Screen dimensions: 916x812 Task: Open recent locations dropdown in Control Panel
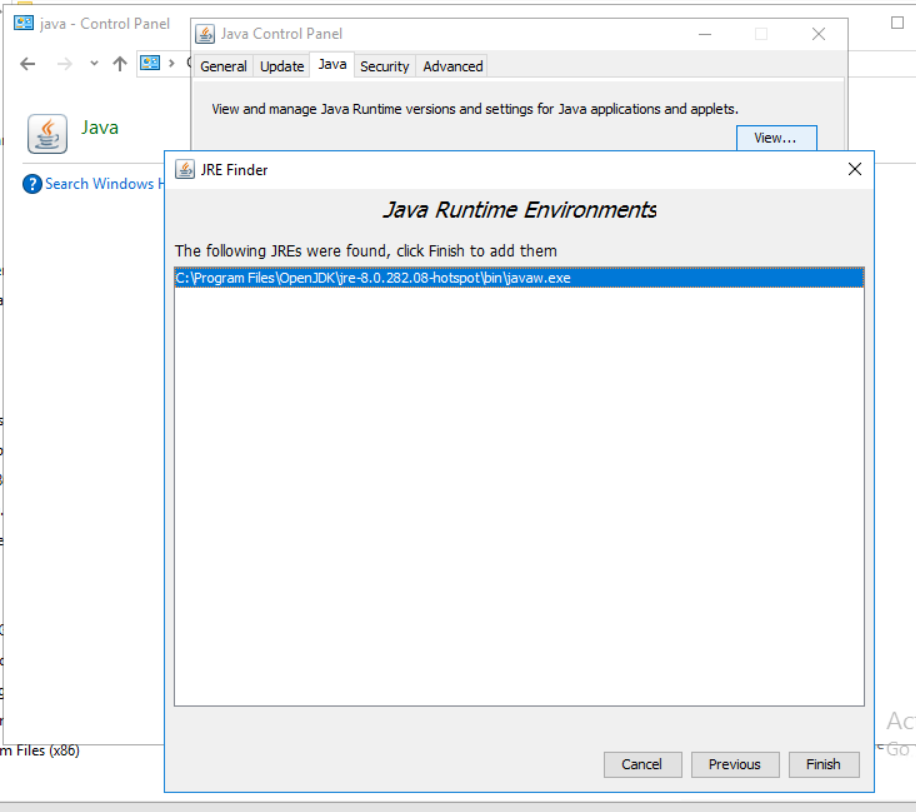tap(94, 64)
